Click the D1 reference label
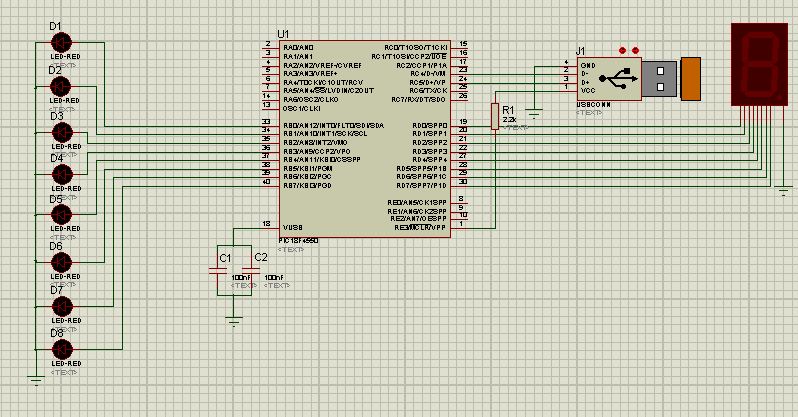This screenshot has height=417, width=798. (55, 26)
